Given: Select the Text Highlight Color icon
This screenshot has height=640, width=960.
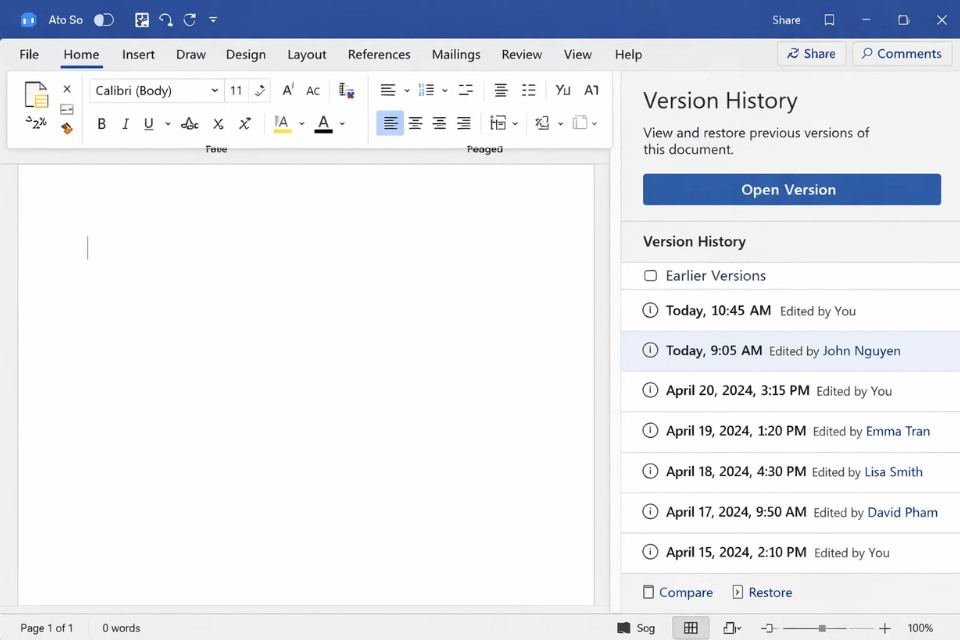Looking at the screenshot, I should [283, 123].
